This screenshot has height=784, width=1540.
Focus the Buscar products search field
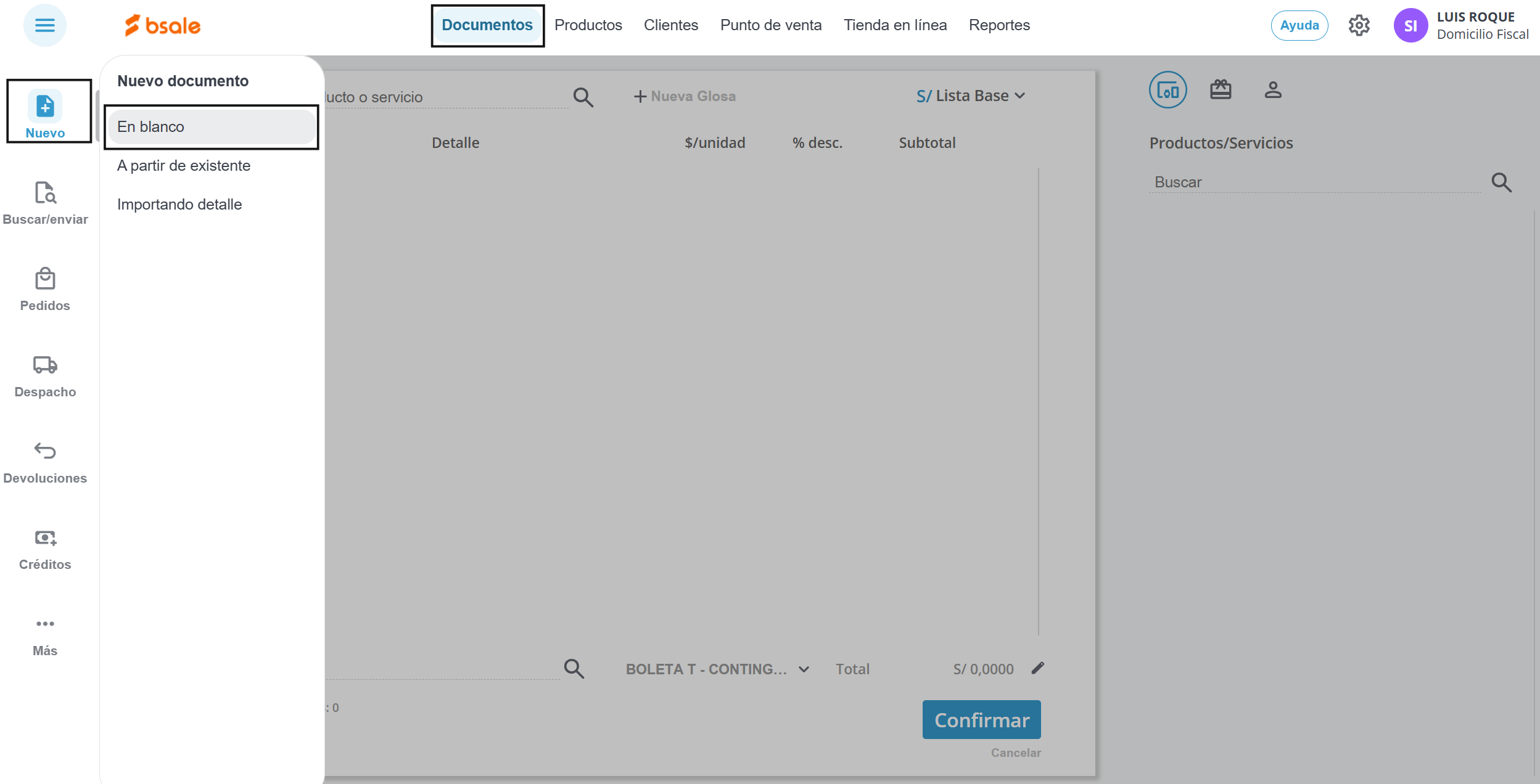pyautogui.click(x=1314, y=182)
